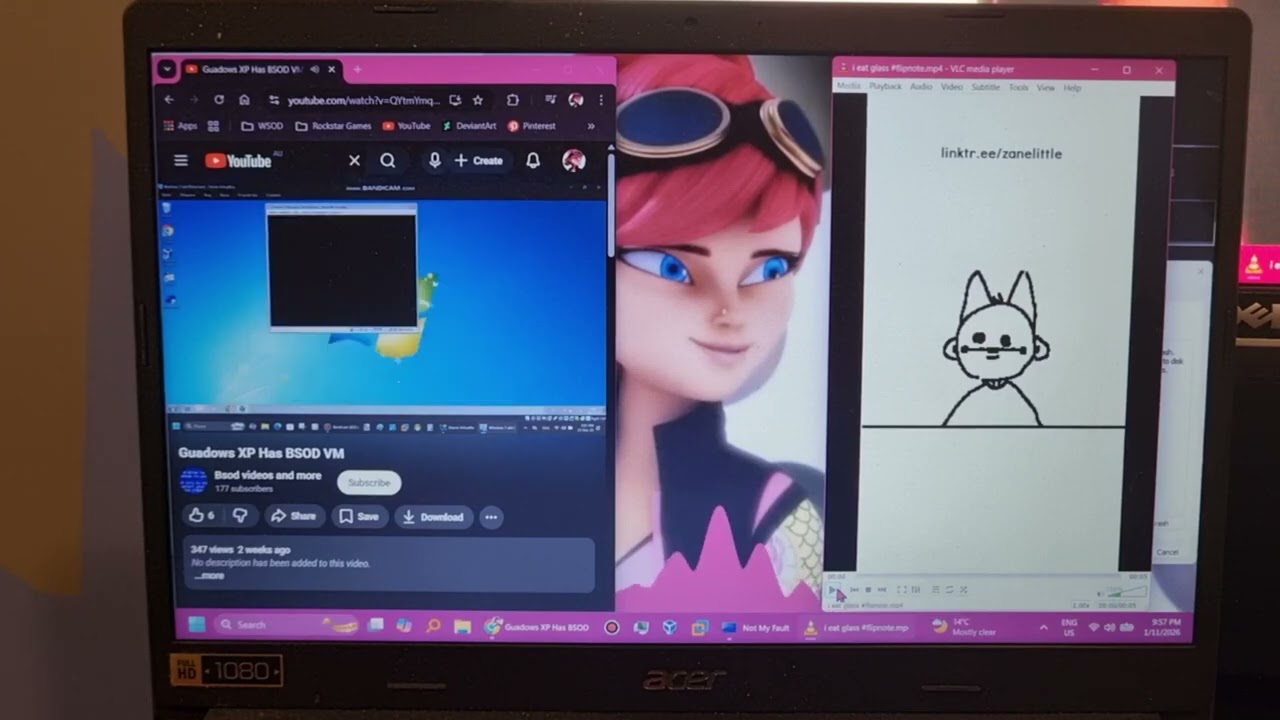Viewport: 1280px width, 720px height.
Task: Open the YouTube account avatar menu
Action: pyautogui.click(x=573, y=160)
